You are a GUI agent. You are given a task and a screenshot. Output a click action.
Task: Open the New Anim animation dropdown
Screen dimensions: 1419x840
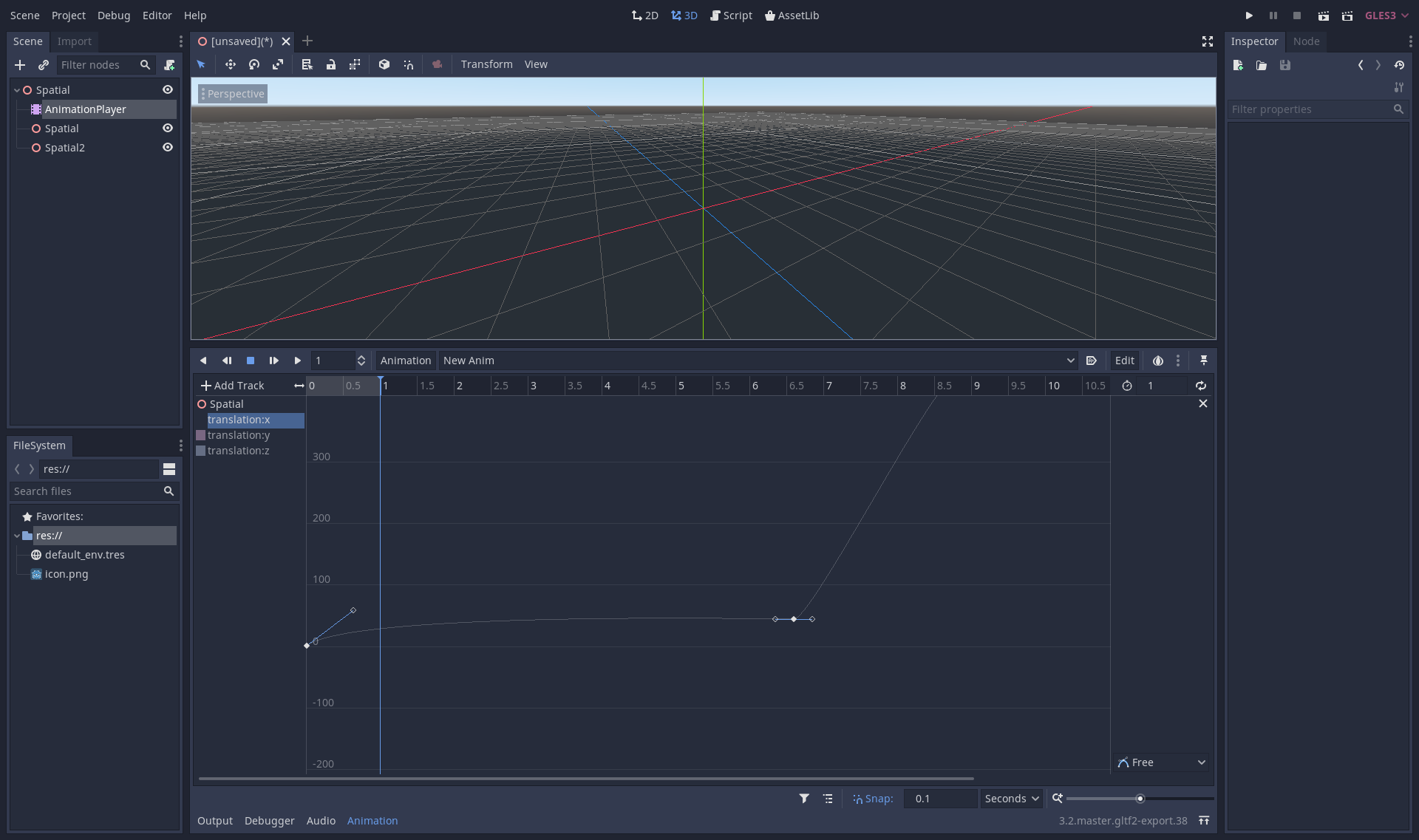pyautogui.click(x=1070, y=361)
